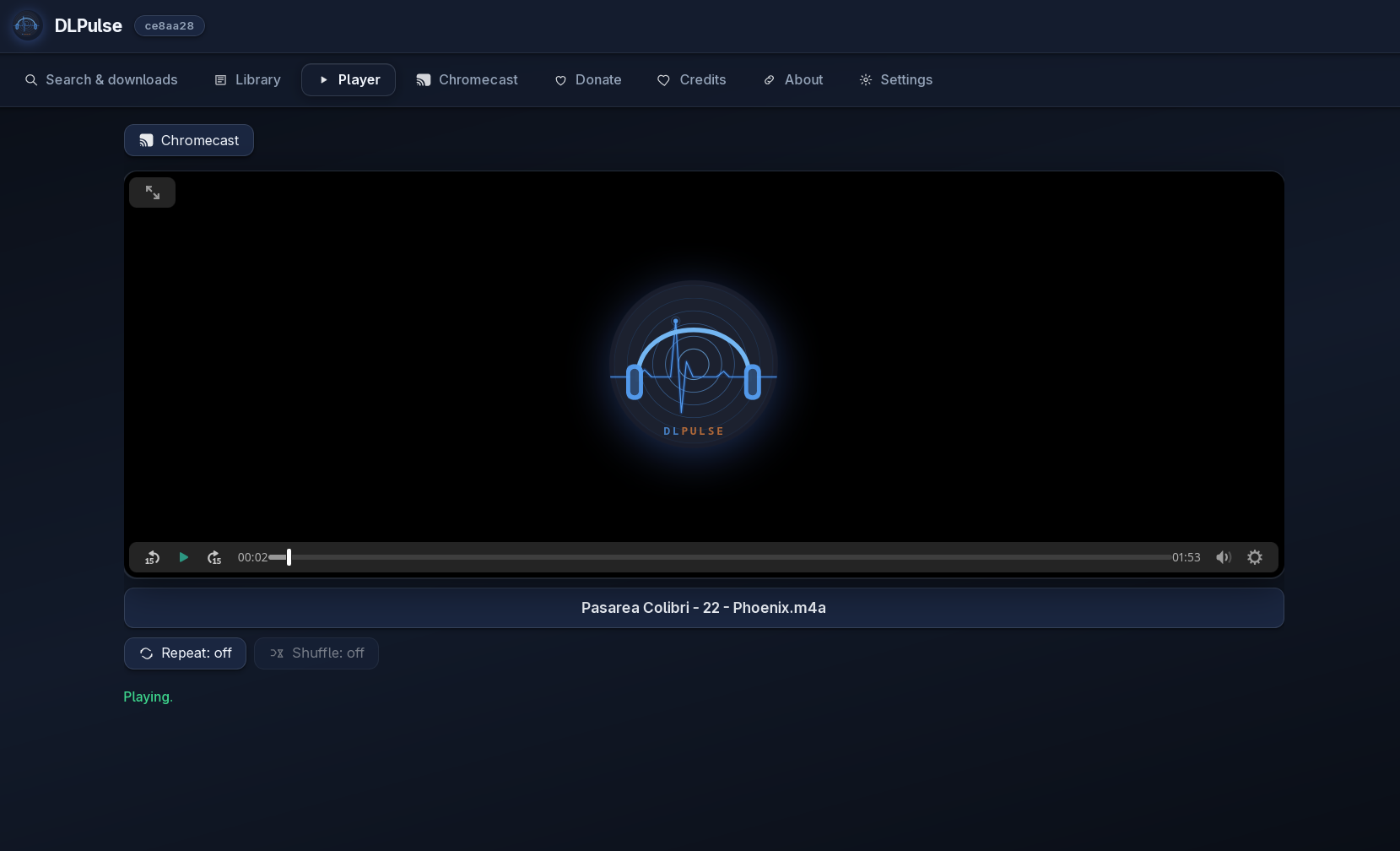Toggle fullscreen with the expand arrows icon
This screenshot has height=851, width=1400.
tap(153, 192)
